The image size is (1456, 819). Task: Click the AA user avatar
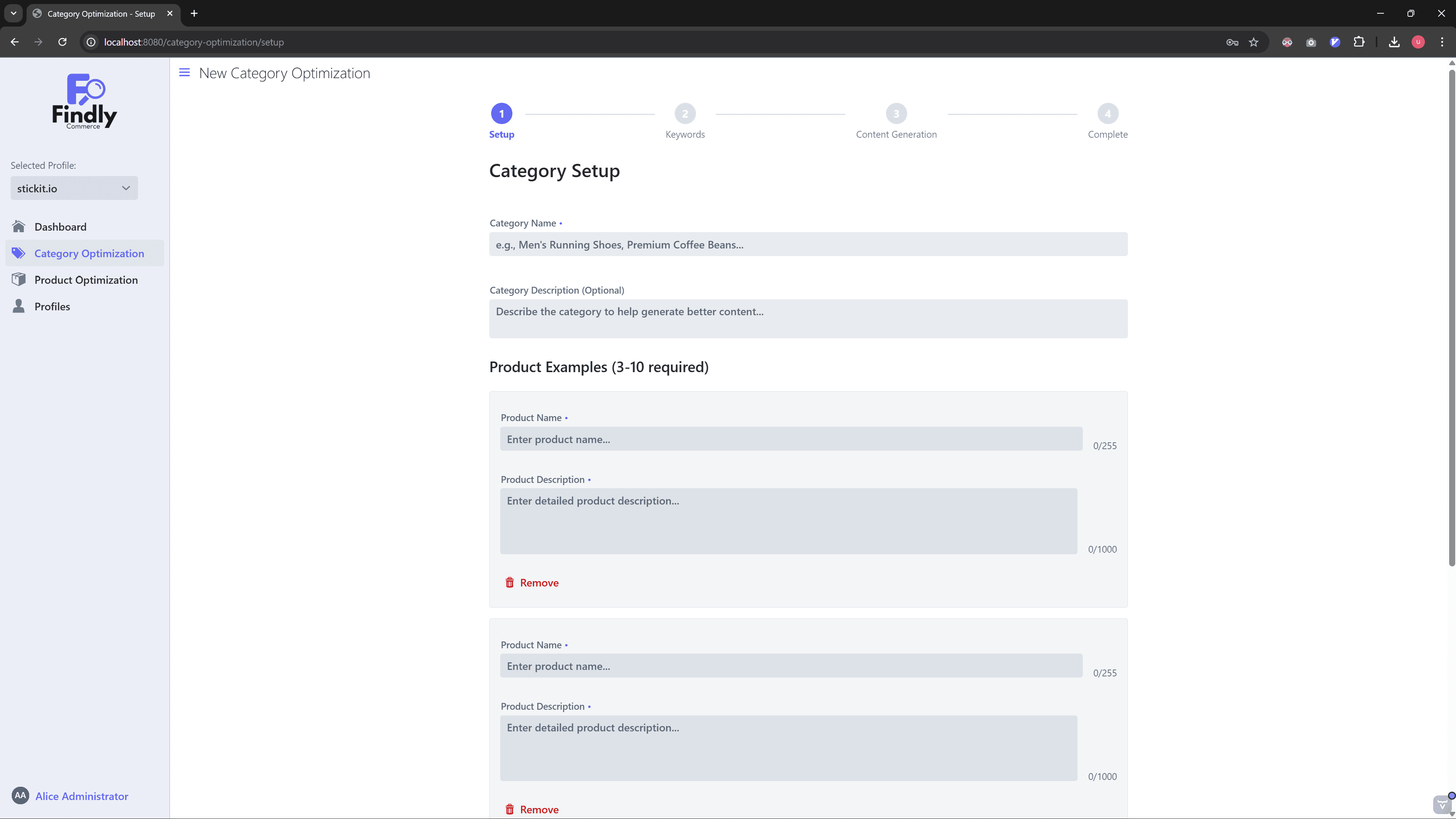(20, 795)
